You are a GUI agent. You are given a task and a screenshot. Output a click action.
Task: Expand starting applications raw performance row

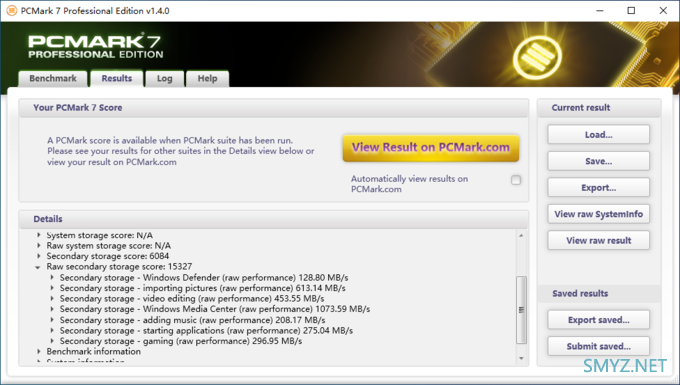point(52,330)
